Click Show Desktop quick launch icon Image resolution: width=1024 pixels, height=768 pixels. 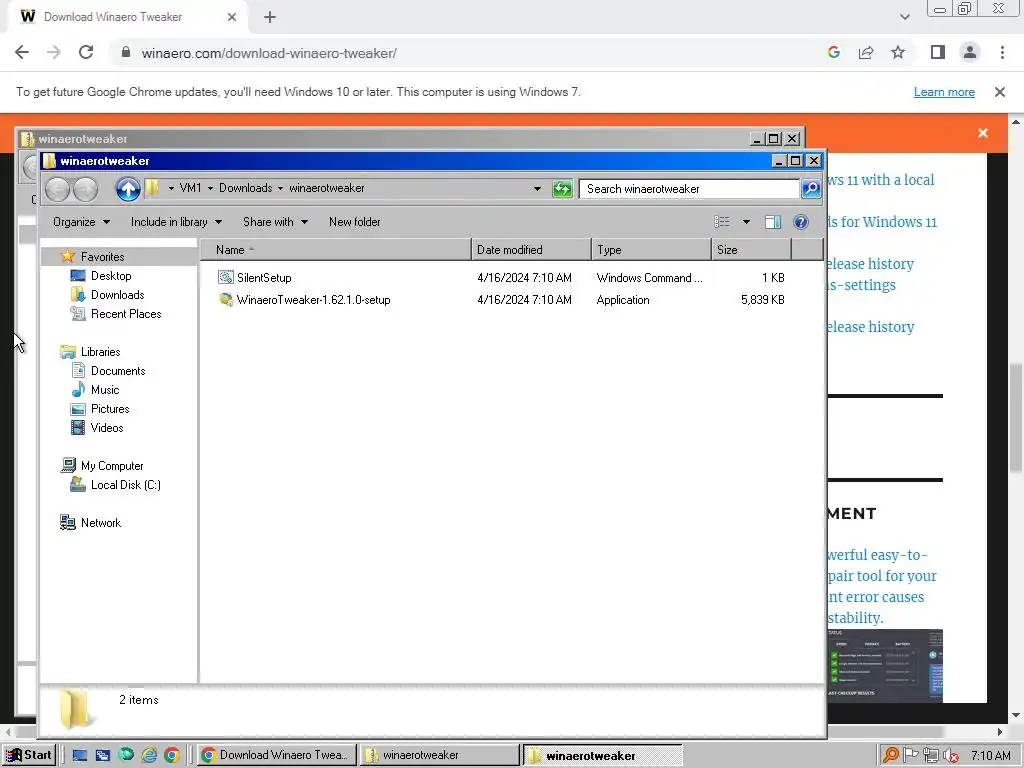(x=80, y=755)
